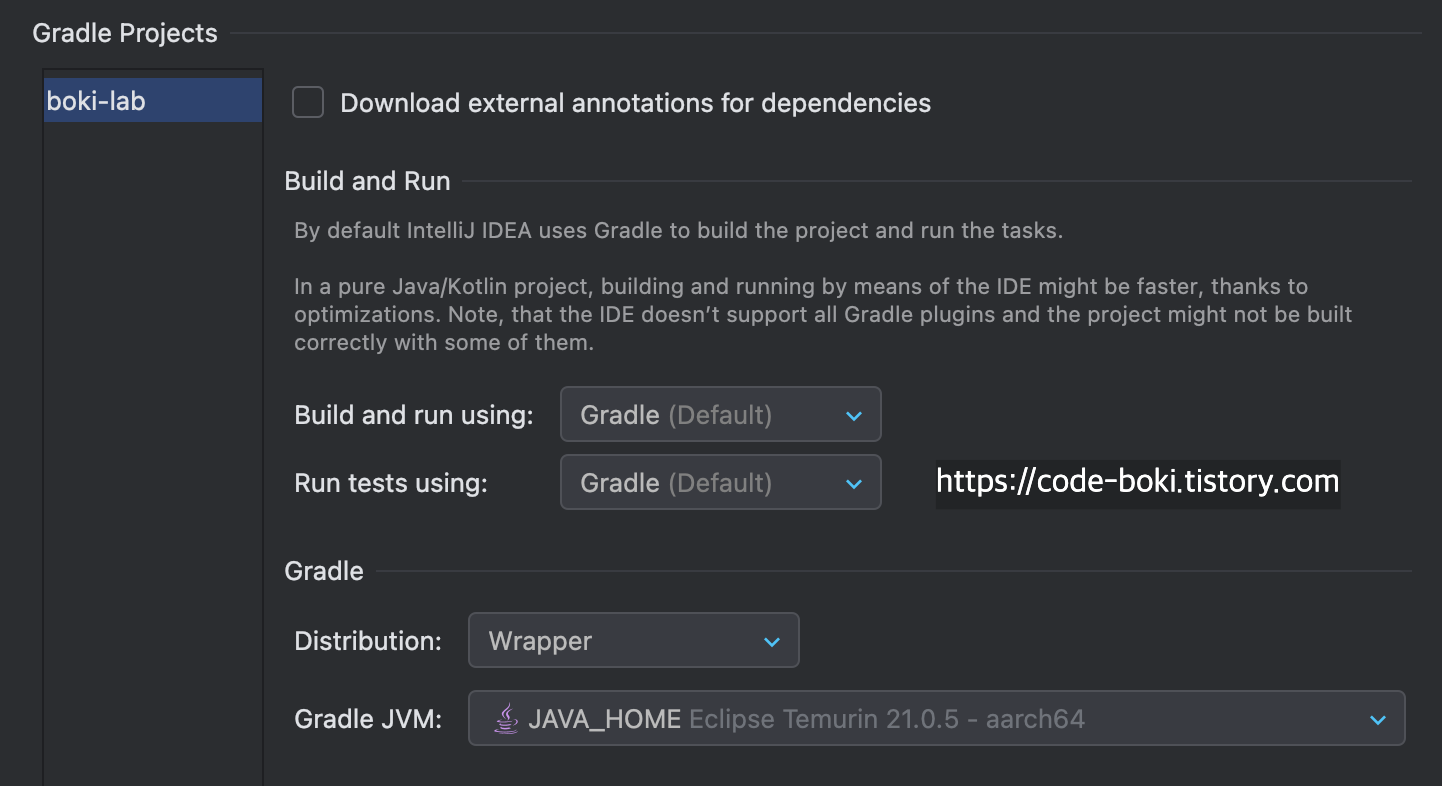Click the Run tests using label
Screen dimensions: 1442x786
coord(391,483)
